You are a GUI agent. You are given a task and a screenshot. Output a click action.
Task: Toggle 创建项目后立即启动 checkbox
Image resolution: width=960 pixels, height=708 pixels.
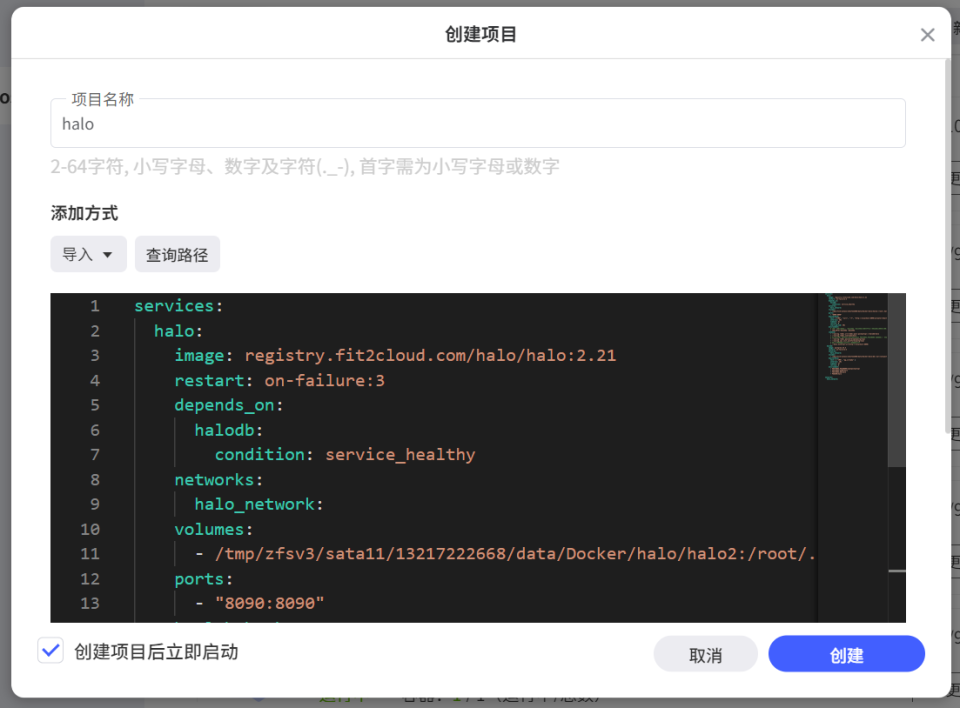[51, 650]
